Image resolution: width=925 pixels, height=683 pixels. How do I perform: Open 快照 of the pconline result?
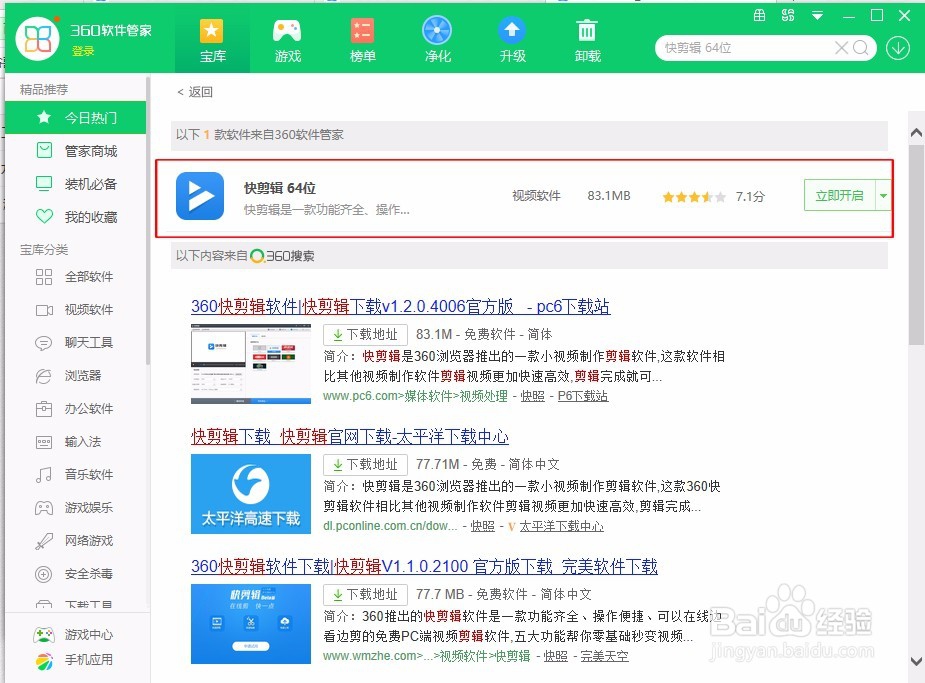482,526
